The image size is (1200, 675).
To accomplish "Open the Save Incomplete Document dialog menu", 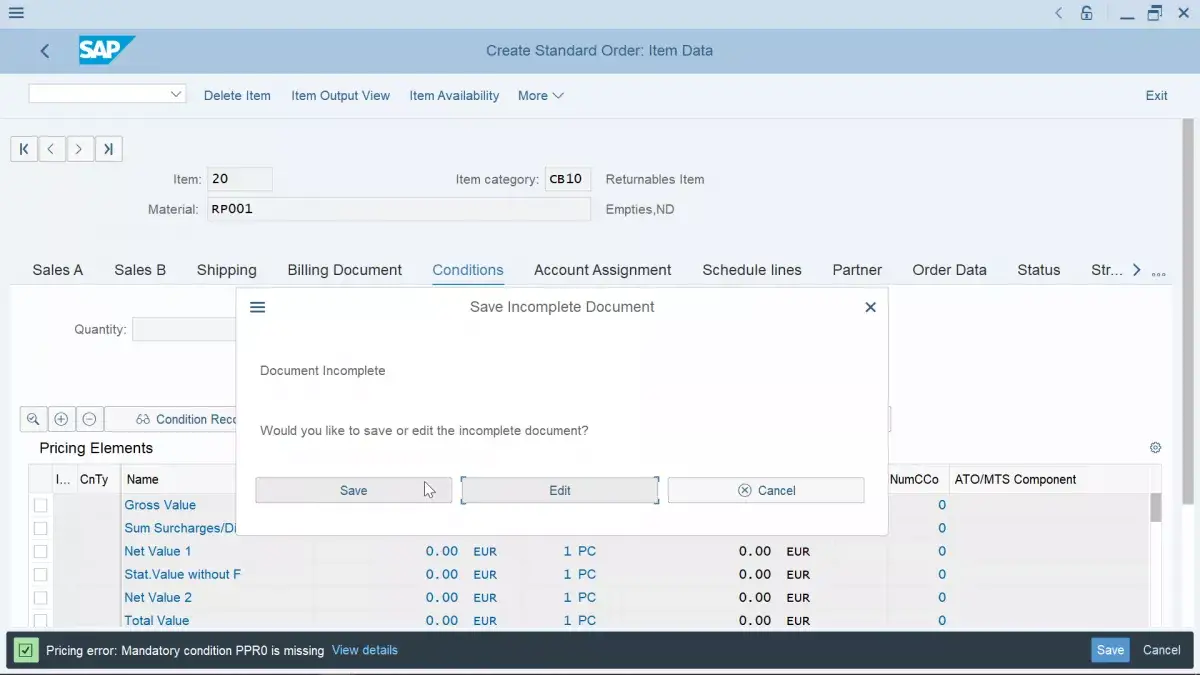I will click(x=257, y=307).
